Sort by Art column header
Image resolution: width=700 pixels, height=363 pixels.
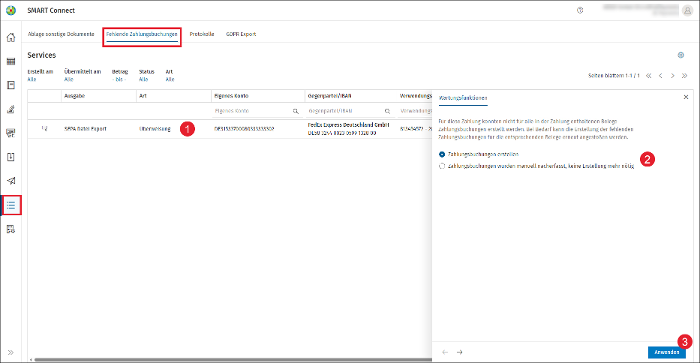coord(143,96)
